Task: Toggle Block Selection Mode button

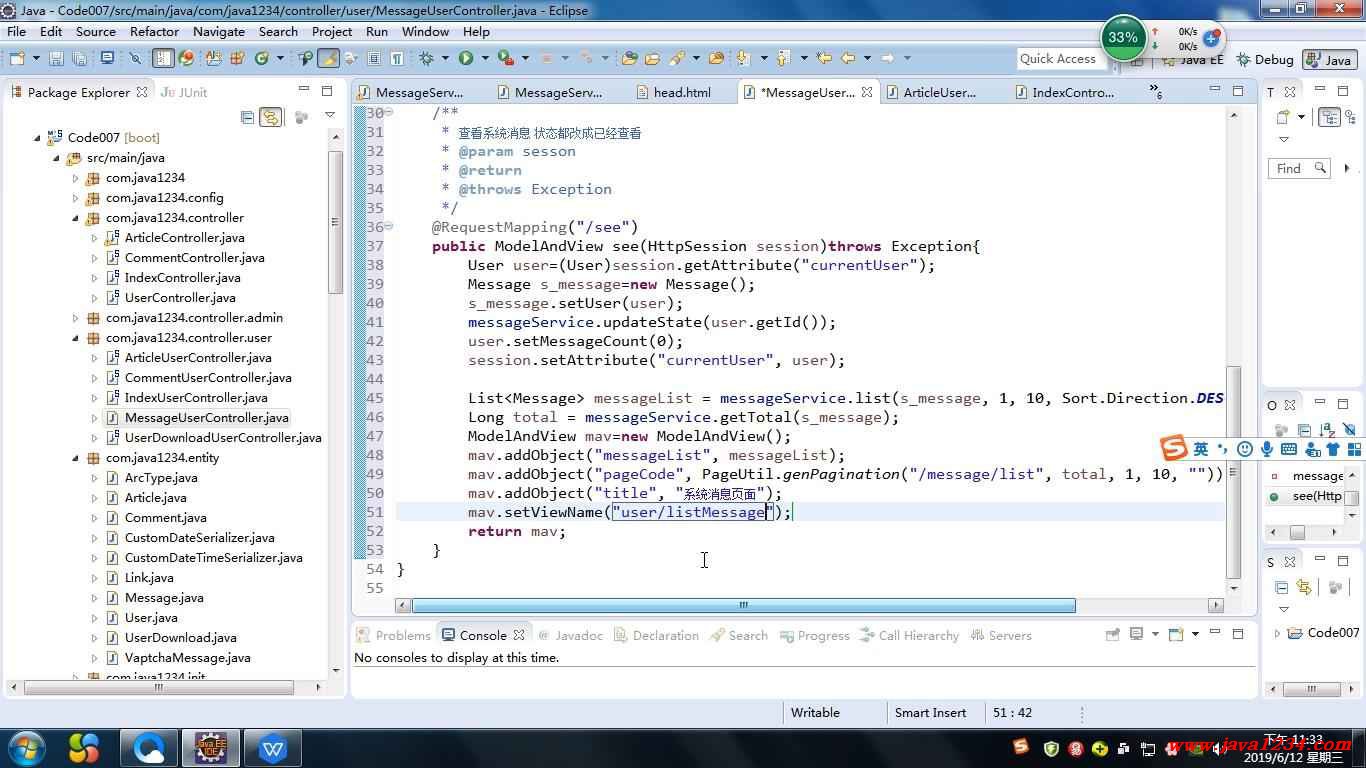Action: point(373,58)
